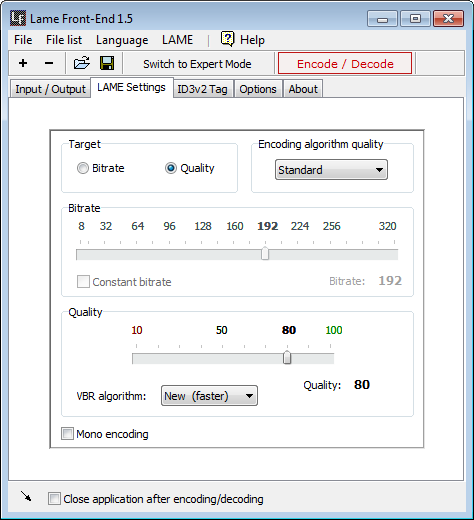Switch to the ID3v2 Tag tab

pos(203,89)
